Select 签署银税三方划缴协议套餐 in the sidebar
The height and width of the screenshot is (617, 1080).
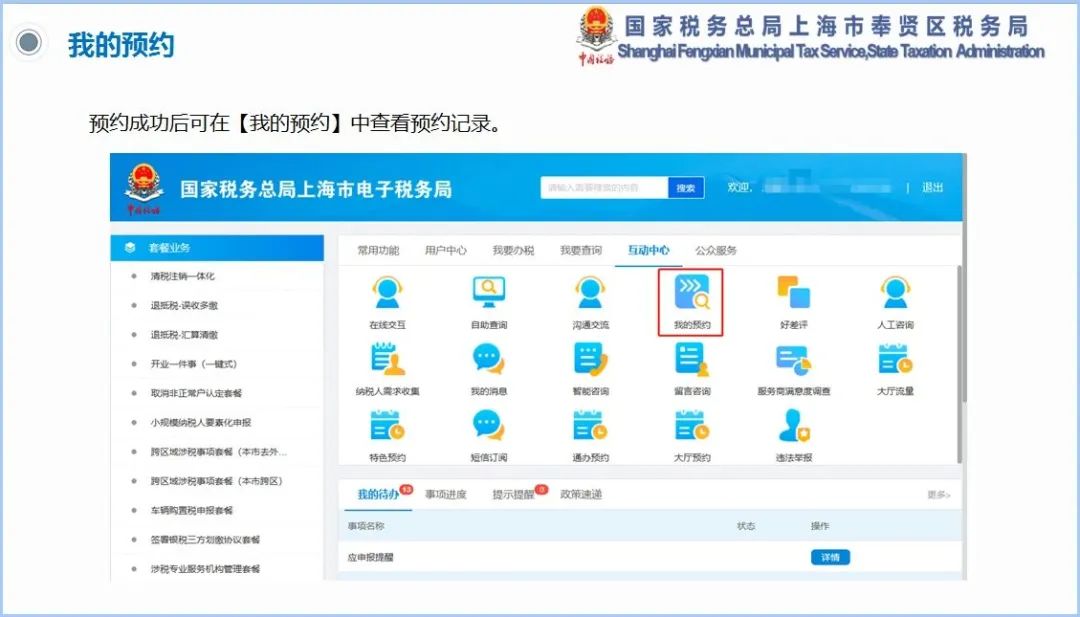205,540
